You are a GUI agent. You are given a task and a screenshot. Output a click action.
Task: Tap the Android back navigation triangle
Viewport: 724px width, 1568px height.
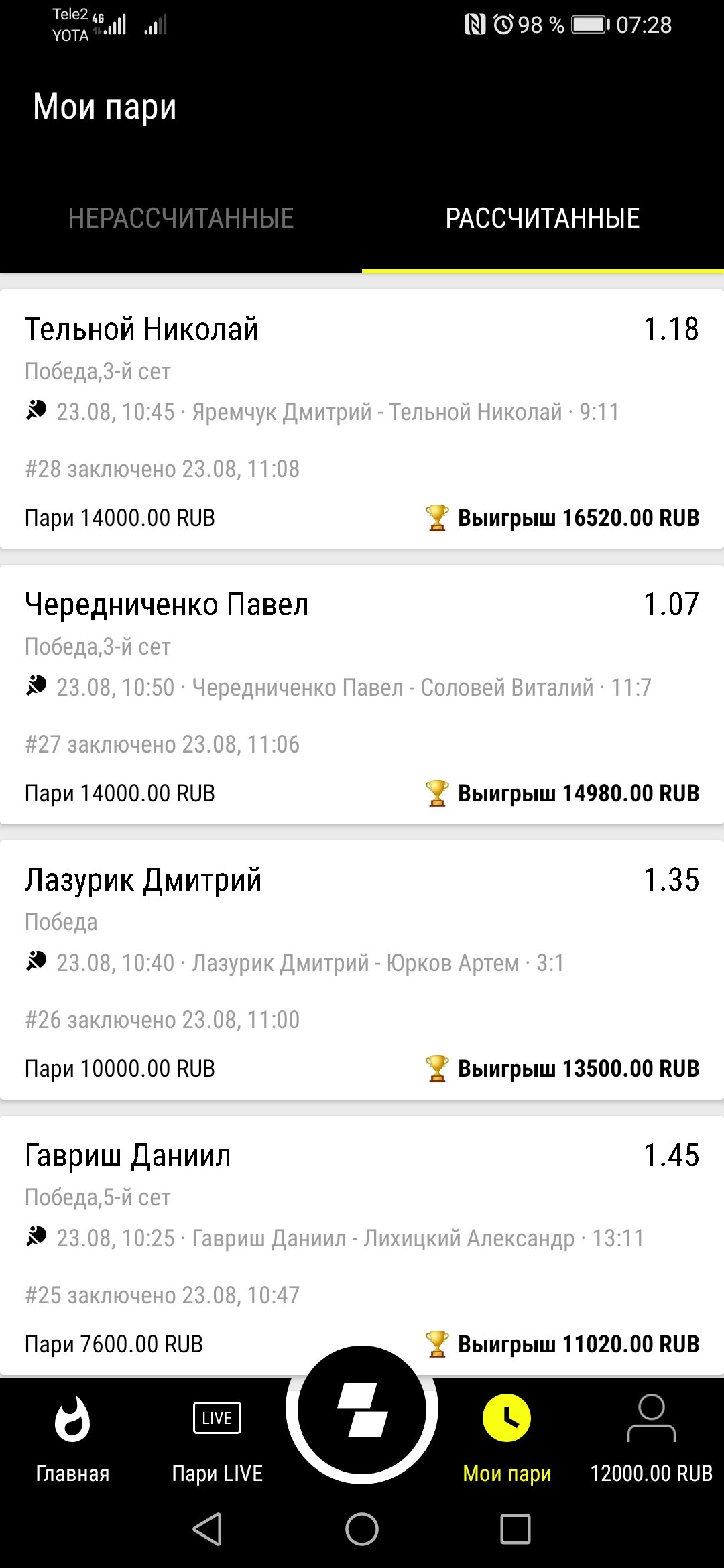(x=207, y=1529)
